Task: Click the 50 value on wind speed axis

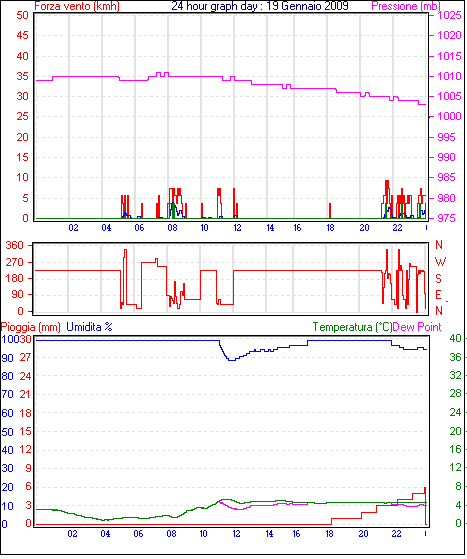Action: click(x=22, y=15)
